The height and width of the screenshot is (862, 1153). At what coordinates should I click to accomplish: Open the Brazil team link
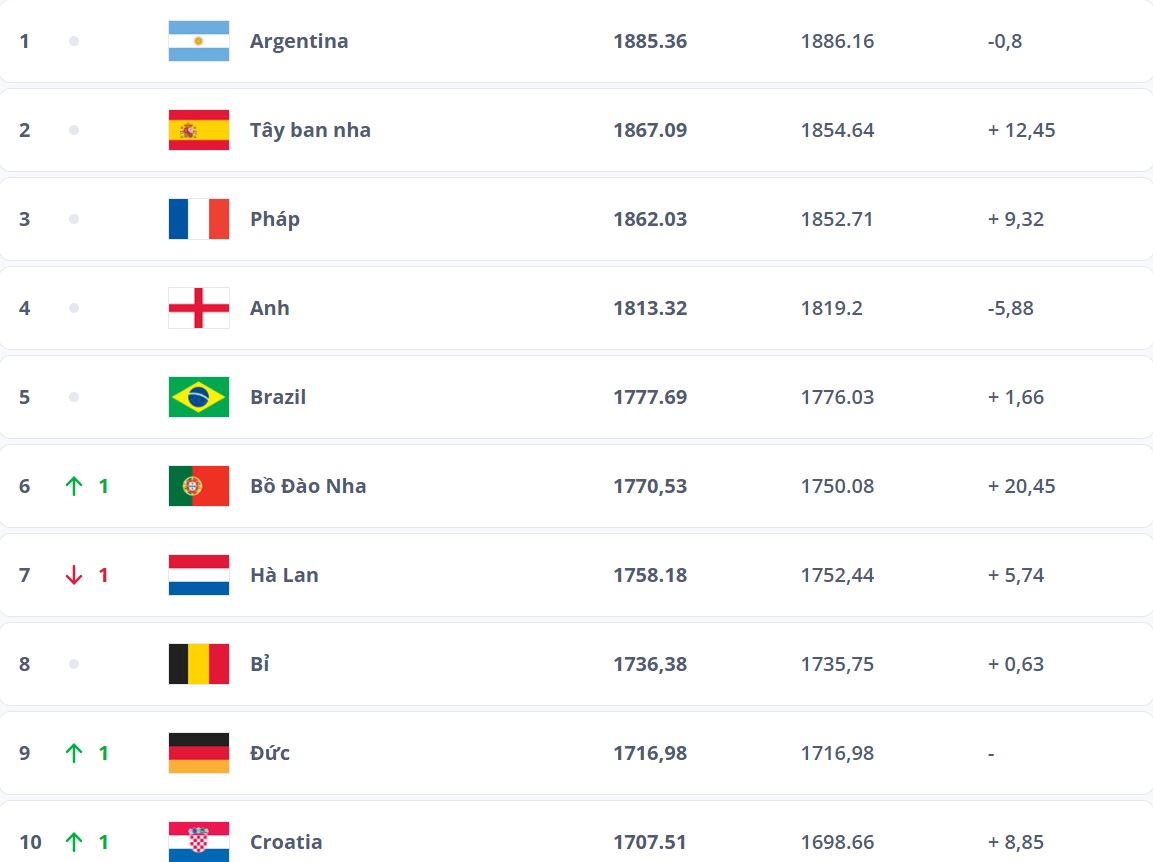pos(278,397)
